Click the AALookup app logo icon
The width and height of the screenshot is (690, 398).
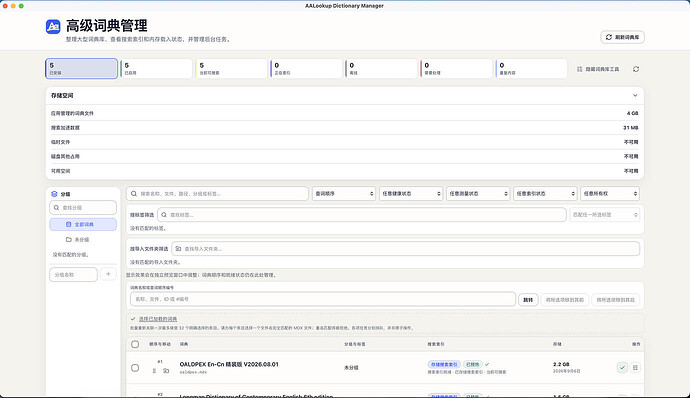click(x=53, y=27)
